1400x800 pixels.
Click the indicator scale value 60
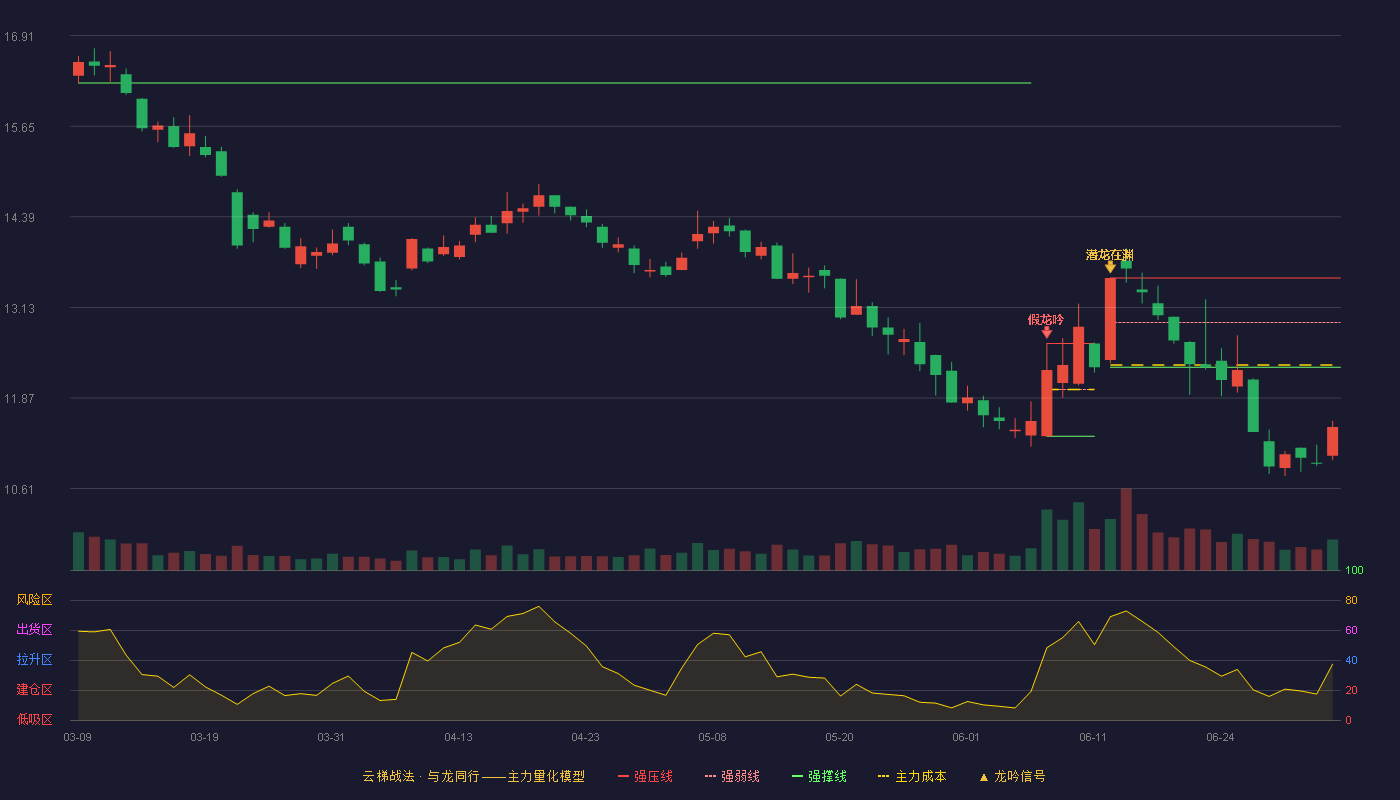(x=1351, y=630)
